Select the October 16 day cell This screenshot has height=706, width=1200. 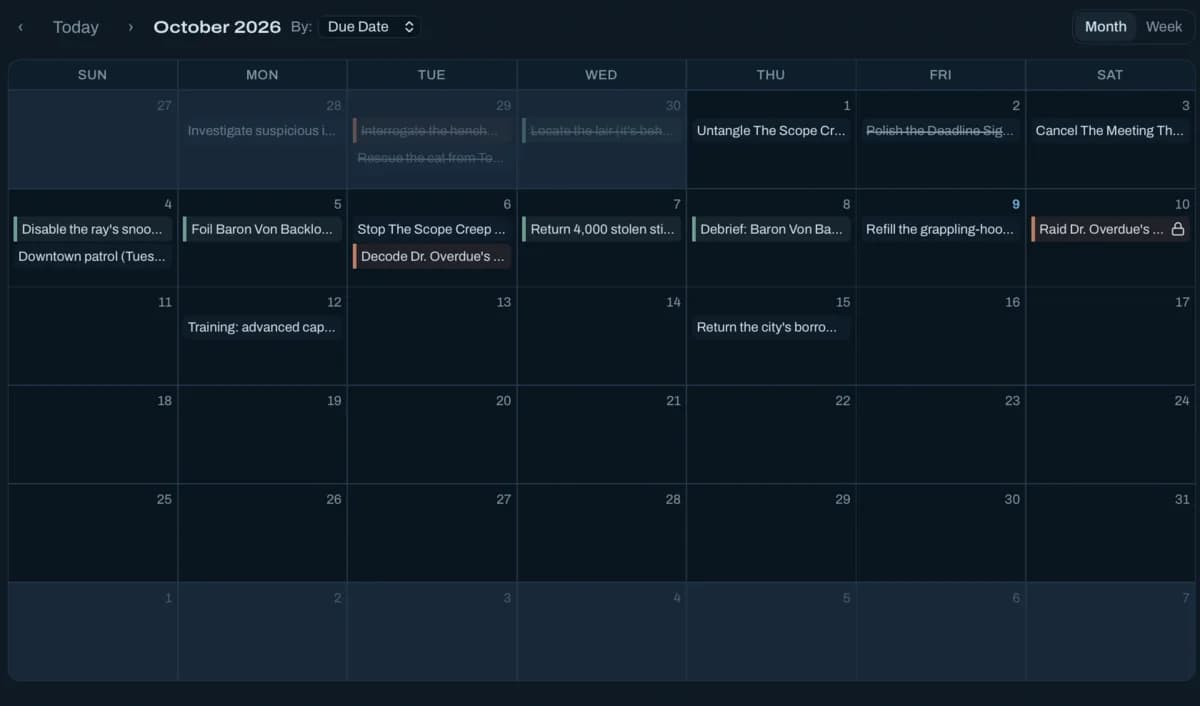pos(940,337)
